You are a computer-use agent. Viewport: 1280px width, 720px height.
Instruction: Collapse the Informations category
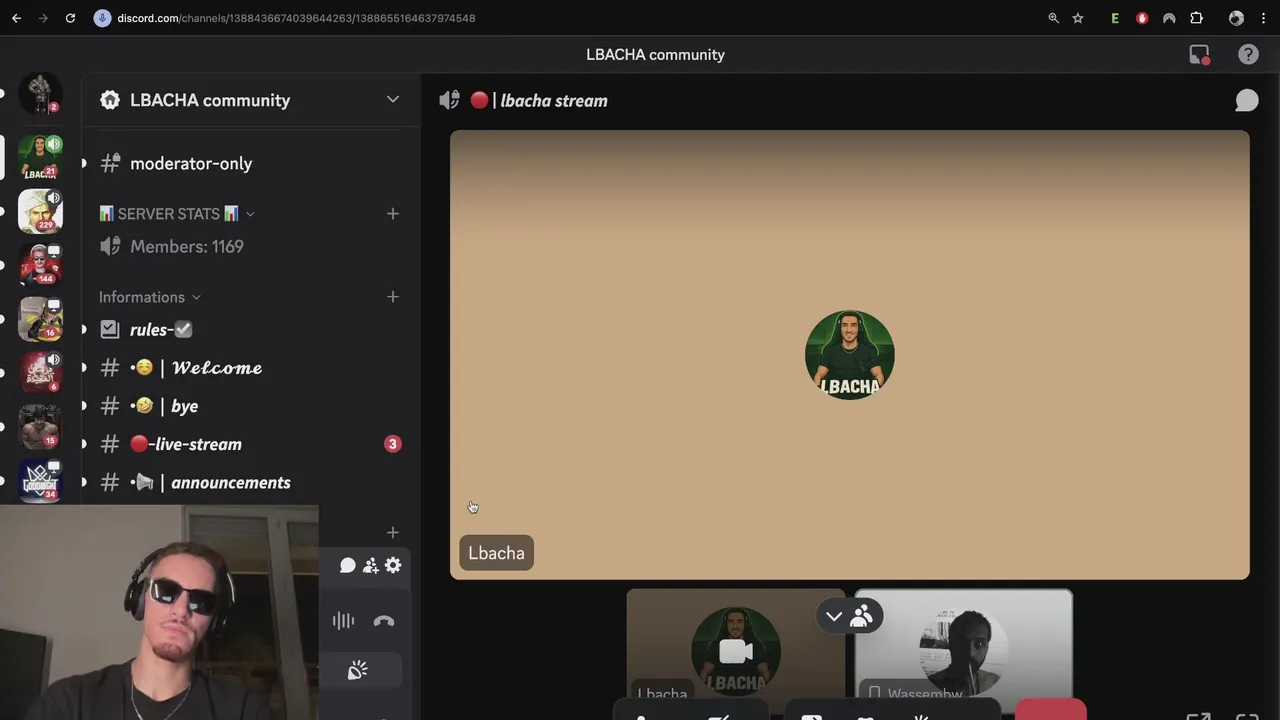point(150,297)
